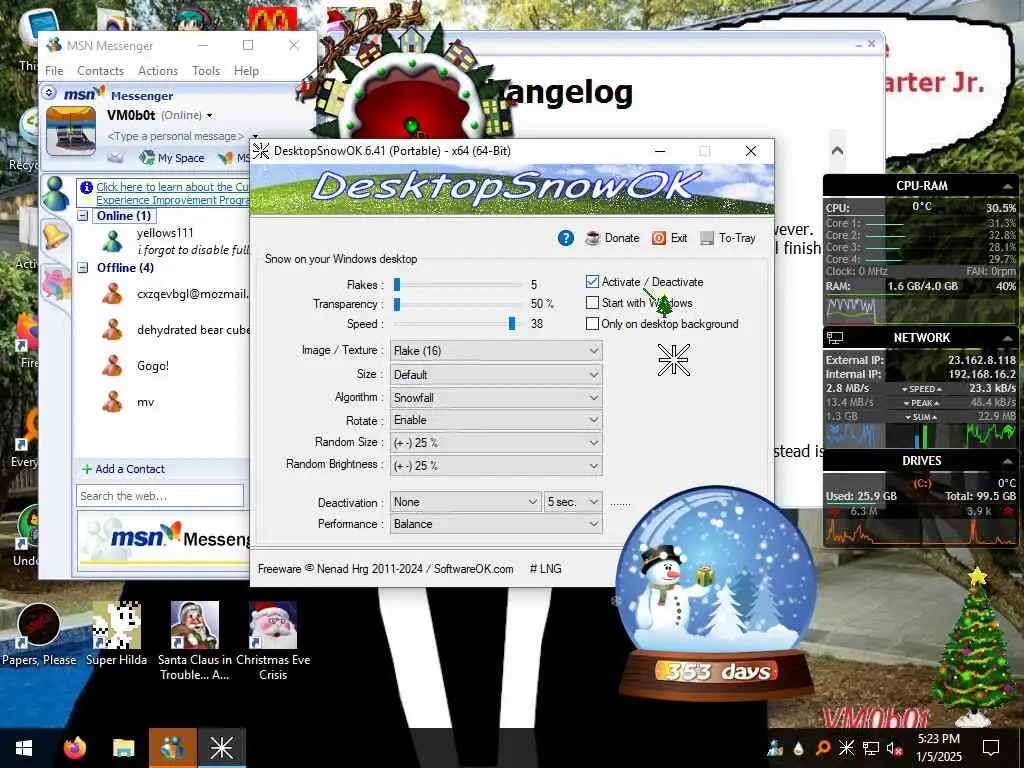Click the Transparency slider handle
The width and height of the screenshot is (1024, 768).
pos(396,304)
